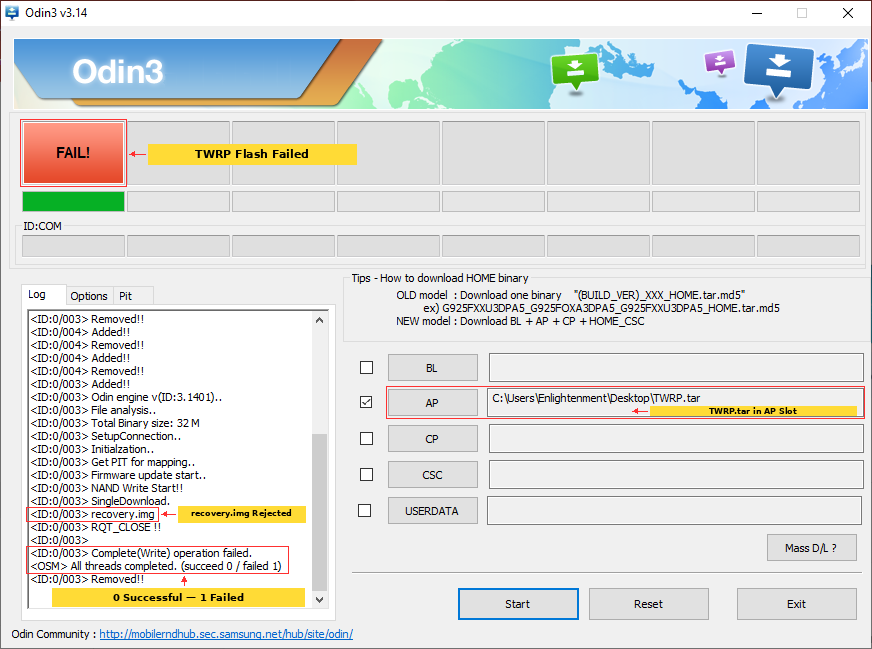Click the log scrollbar thumb
The image size is (872, 649).
coord(319,512)
